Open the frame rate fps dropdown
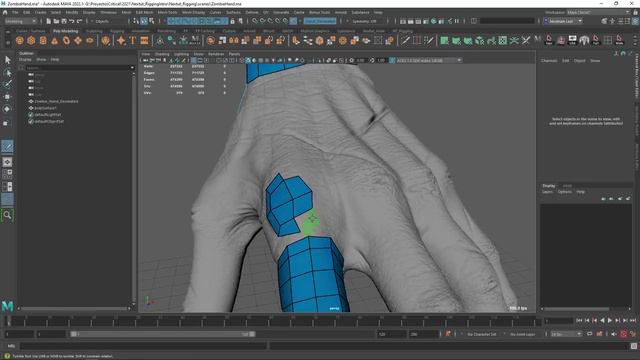640x360 pixels. point(566,334)
